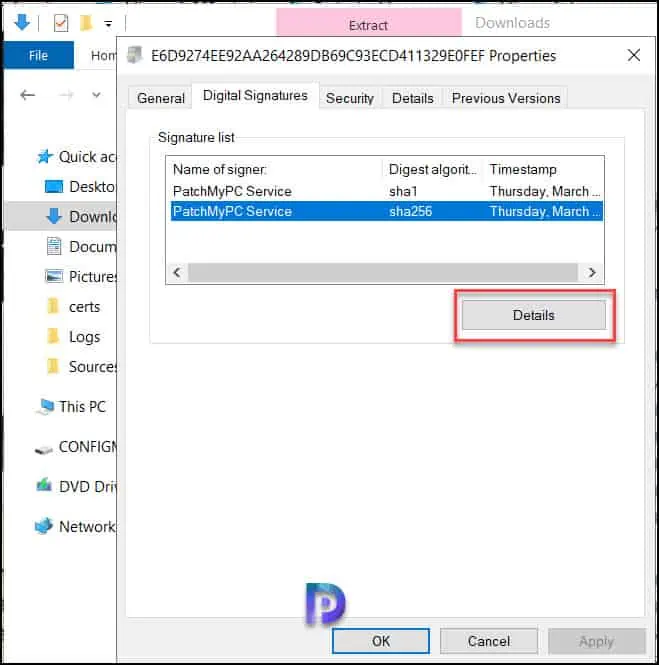Click the This PC computer icon
This screenshot has width=659, height=665.
45,406
